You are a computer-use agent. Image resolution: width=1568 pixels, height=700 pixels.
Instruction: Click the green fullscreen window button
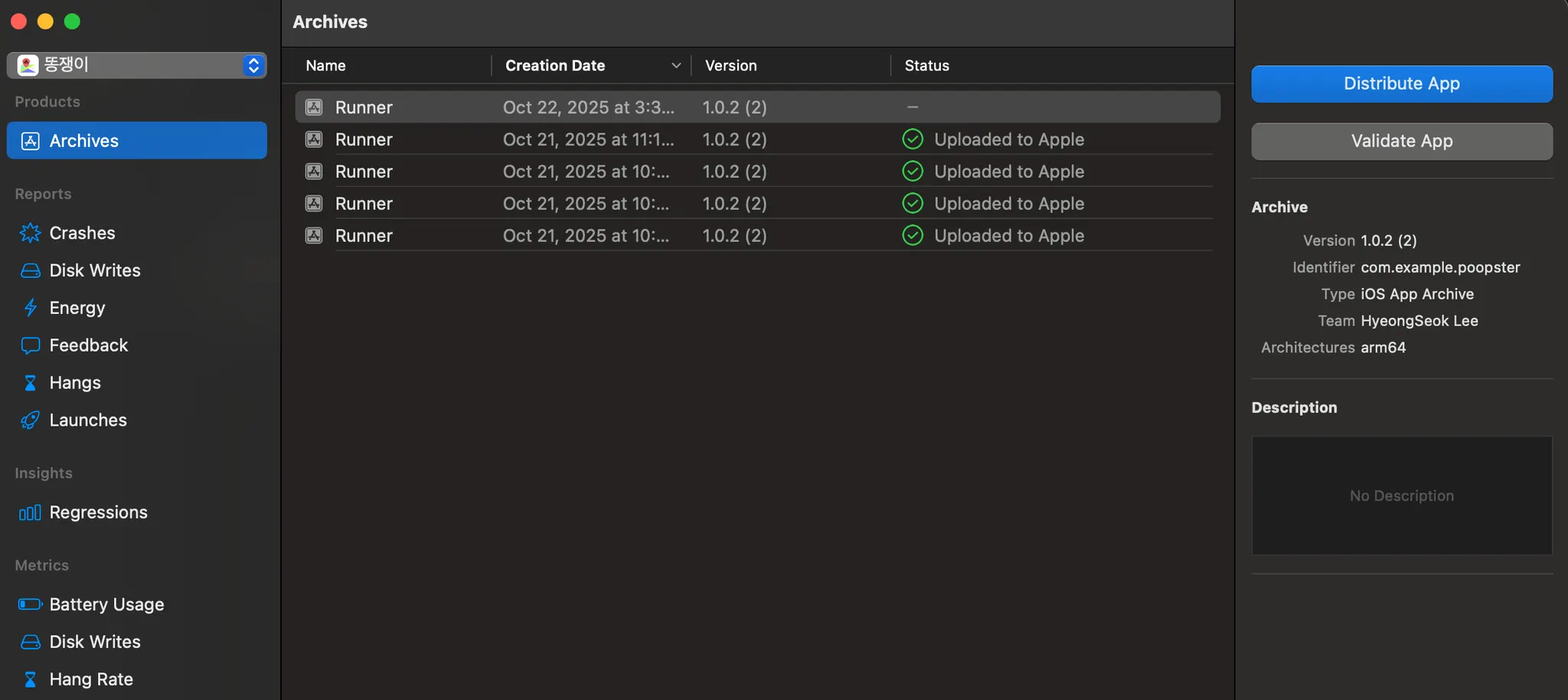coord(72,21)
